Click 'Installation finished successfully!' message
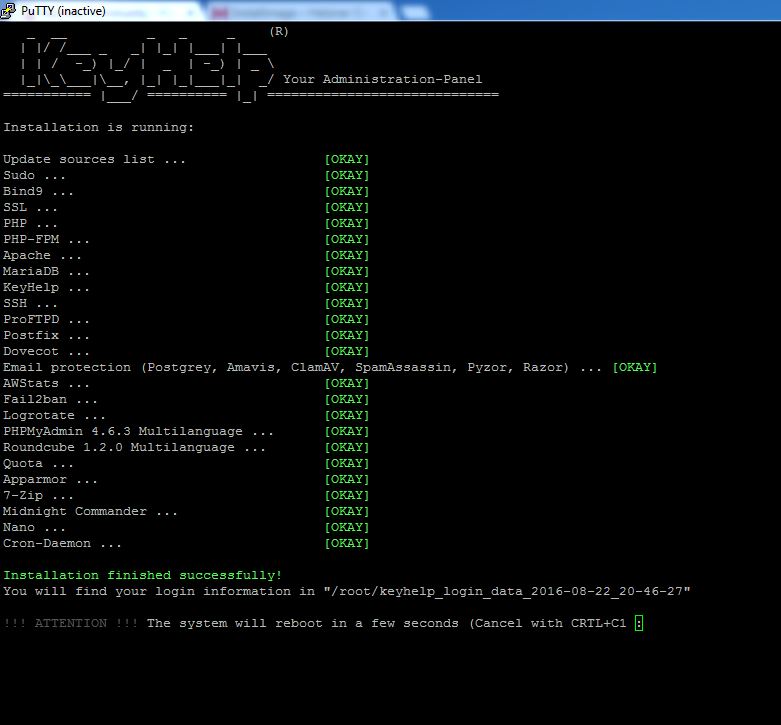Image resolution: width=781 pixels, height=725 pixels. (142, 575)
